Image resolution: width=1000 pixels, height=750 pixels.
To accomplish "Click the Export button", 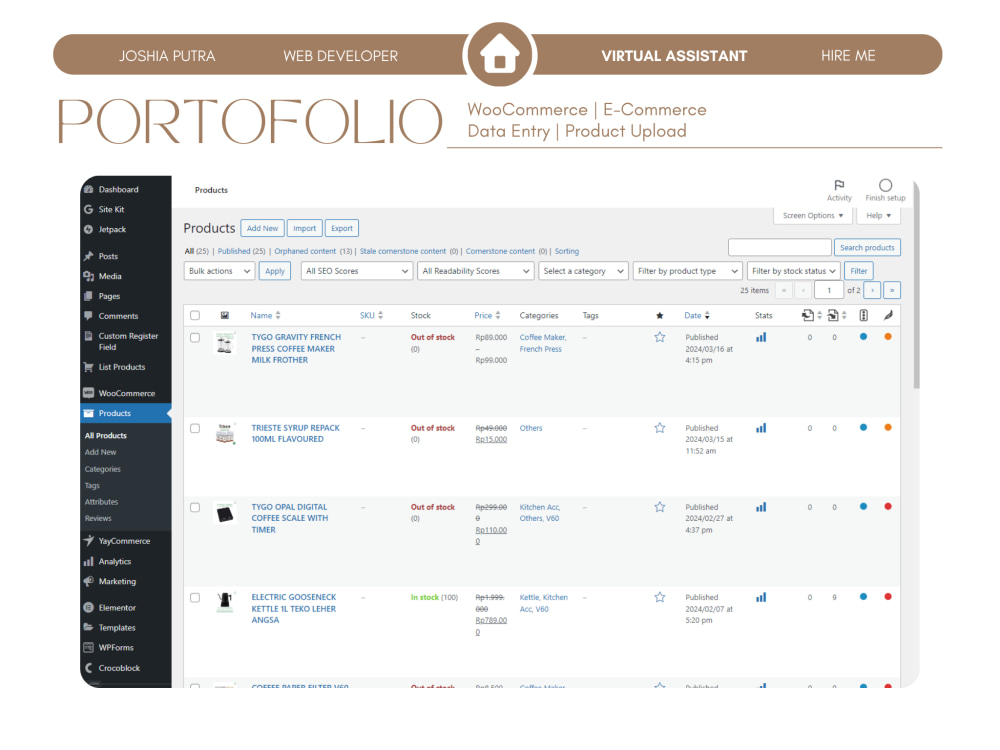I will pos(342,228).
